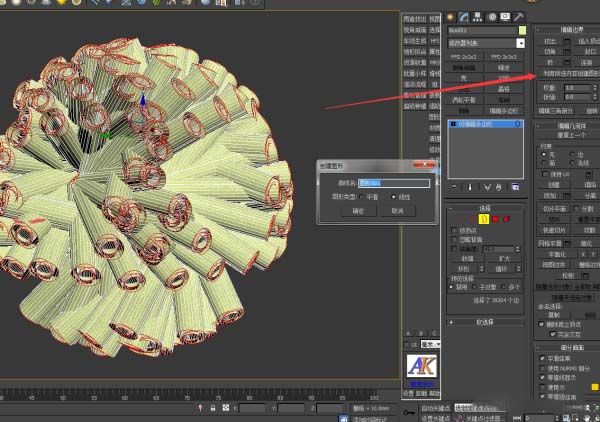The height and width of the screenshot is (422, 600).
Task: Apply the FFD 2x2x2 modifier button
Action: point(464,57)
